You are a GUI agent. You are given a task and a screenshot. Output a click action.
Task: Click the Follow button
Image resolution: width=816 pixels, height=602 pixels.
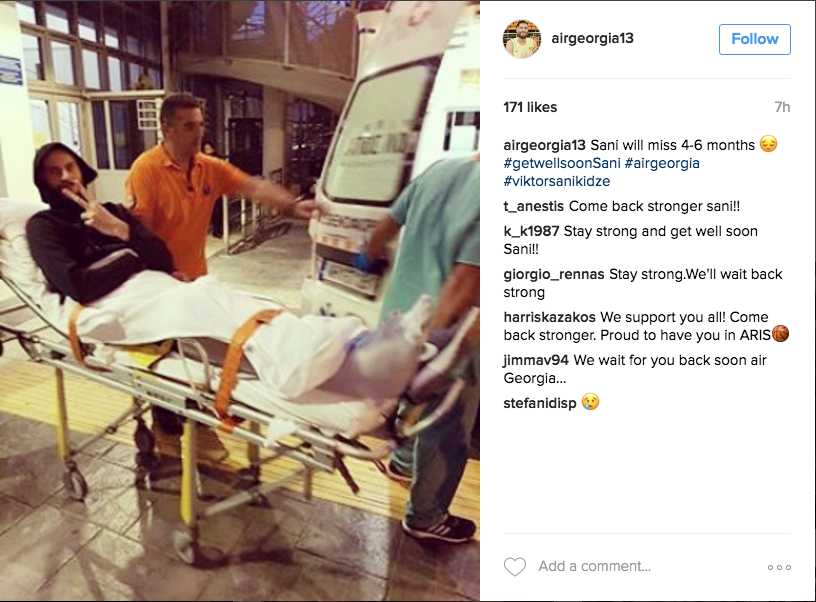755,39
